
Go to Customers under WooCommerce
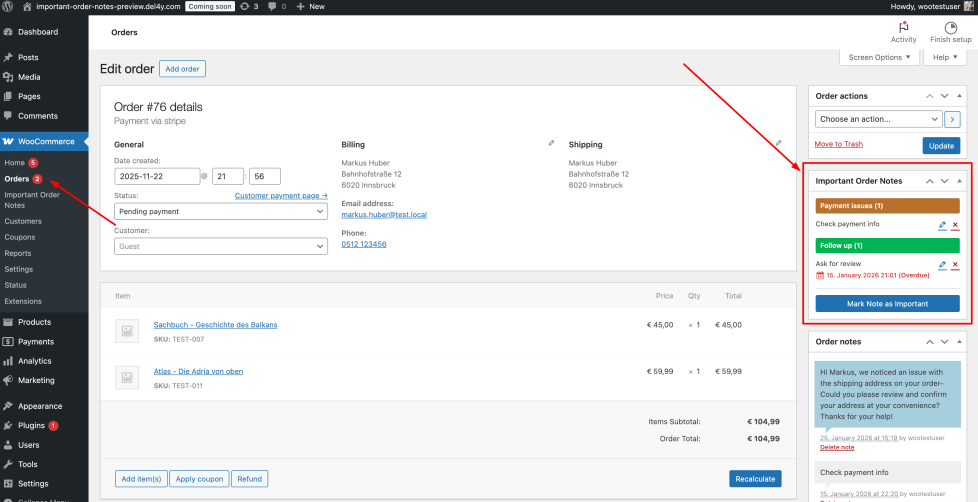coord(23,221)
